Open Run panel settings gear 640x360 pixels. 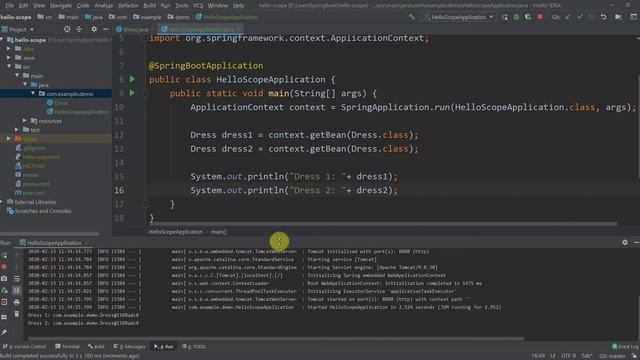pyautogui.click(x=625, y=242)
